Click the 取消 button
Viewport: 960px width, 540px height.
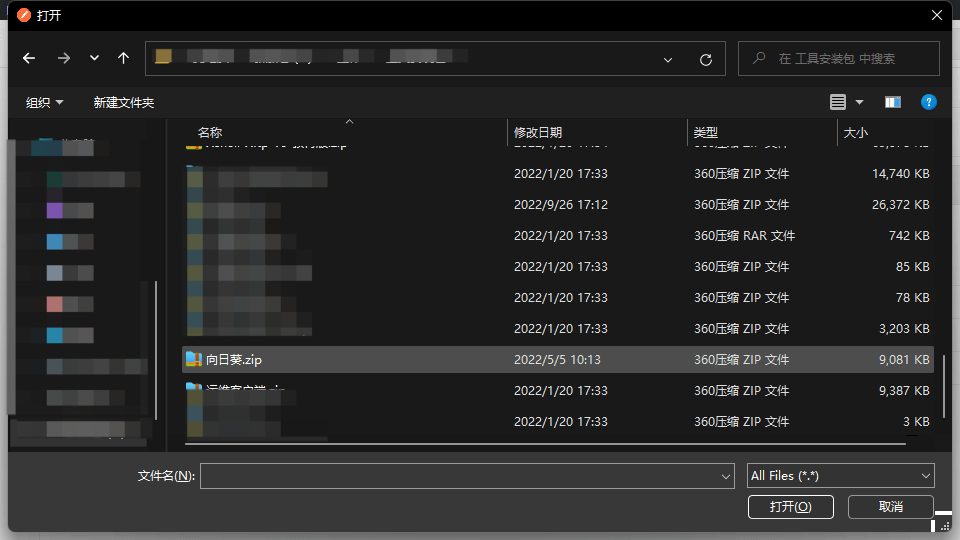(x=891, y=507)
